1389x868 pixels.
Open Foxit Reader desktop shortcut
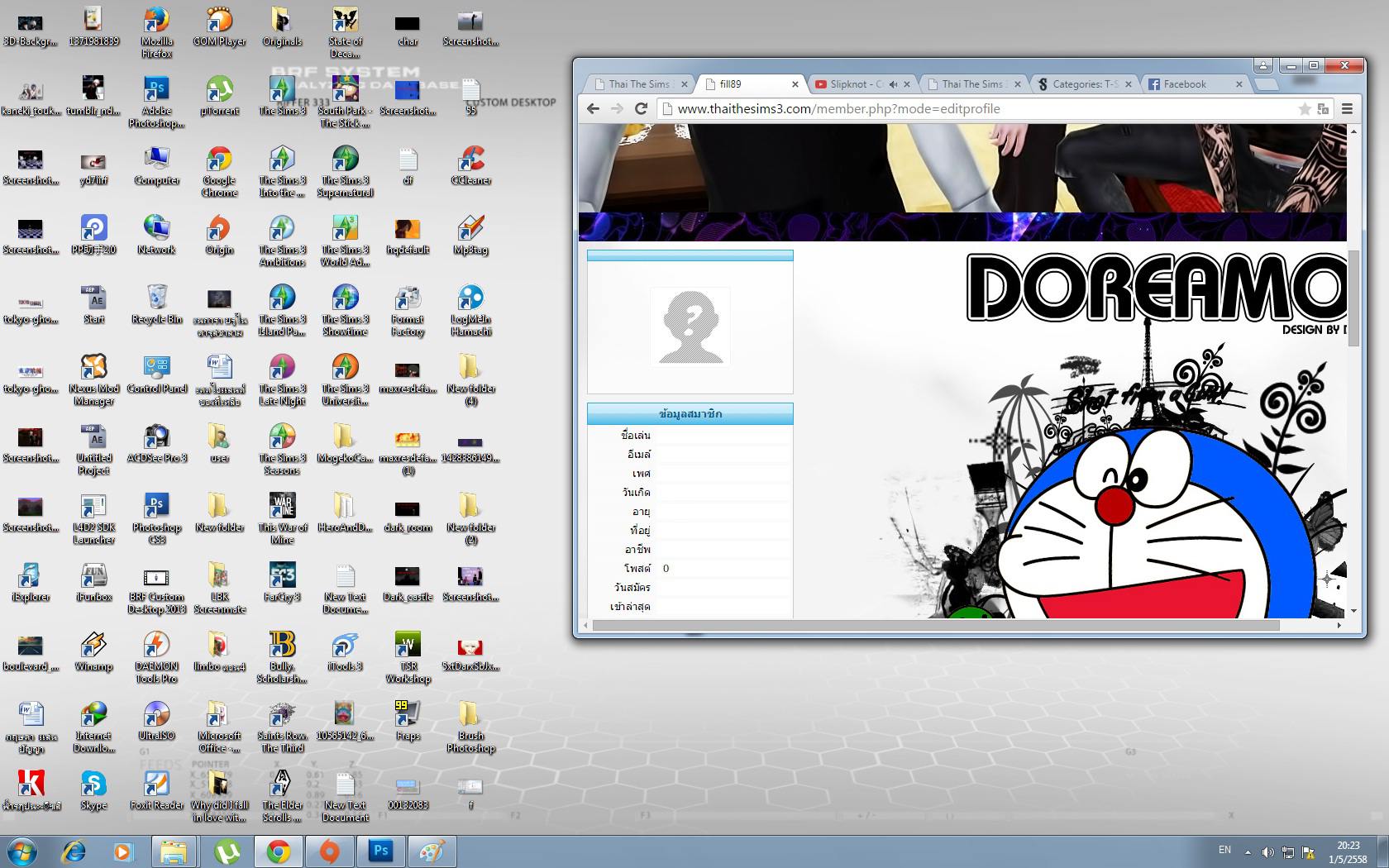click(x=156, y=791)
